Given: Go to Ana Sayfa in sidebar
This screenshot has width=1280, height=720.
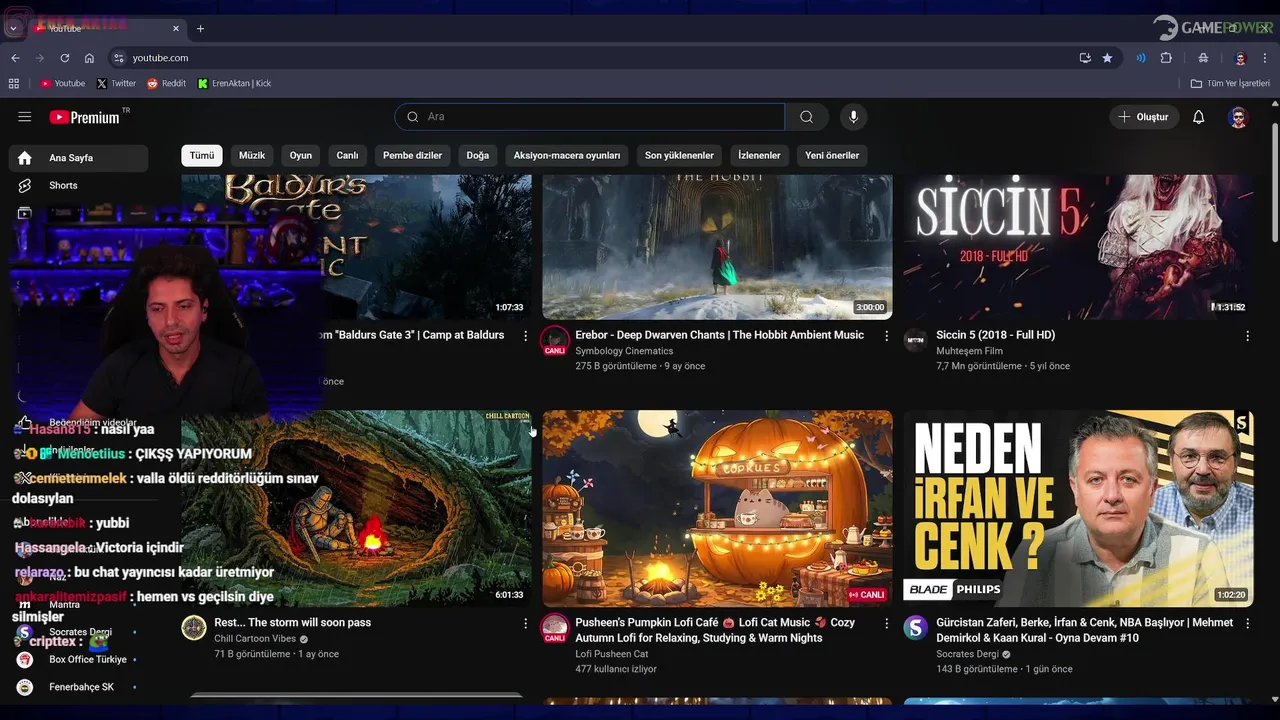Looking at the screenshot, I should pyautogui.click(x=78, y=158).
